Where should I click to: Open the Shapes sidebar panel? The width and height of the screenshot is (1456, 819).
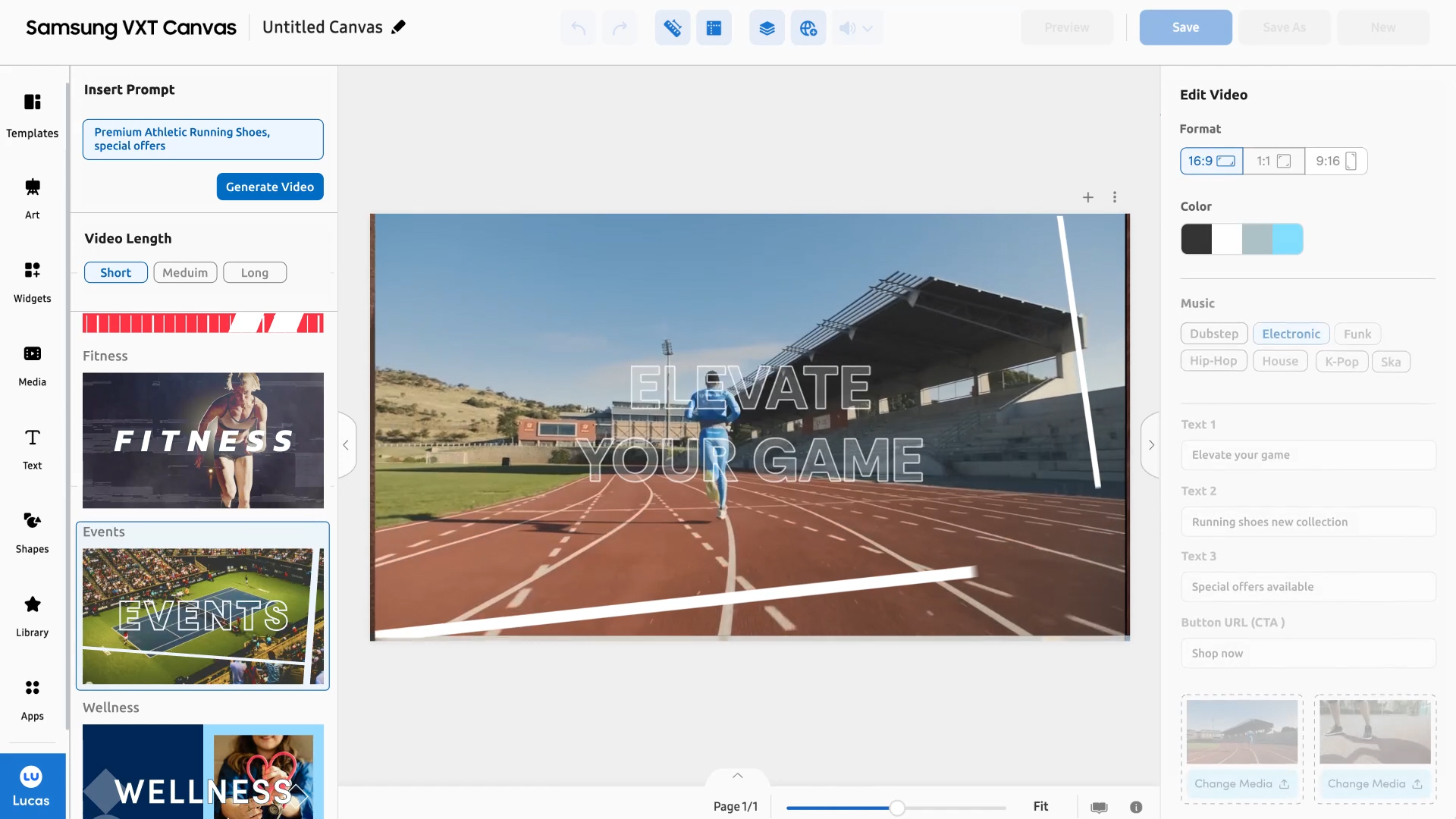(x=32, y=532)
